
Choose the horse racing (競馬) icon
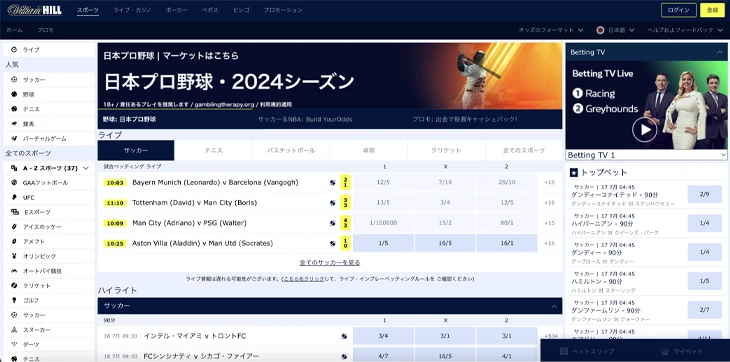[14, 124]
